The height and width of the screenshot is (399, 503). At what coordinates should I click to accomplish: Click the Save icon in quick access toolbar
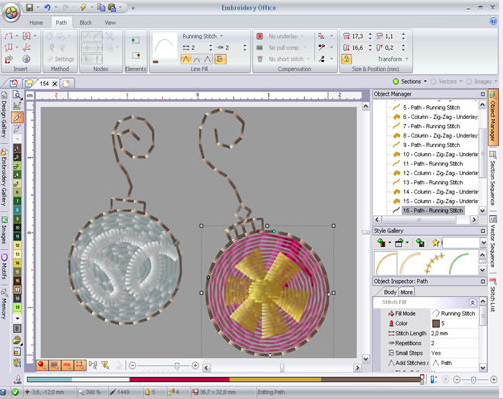30,7
